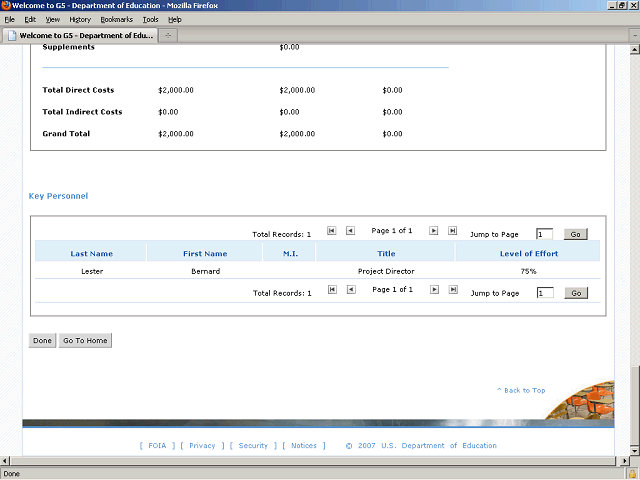The height and width of the screenshot is (480, 640).
Task: Select the Welcome to G5 browser tab
Action: [80, 35]
